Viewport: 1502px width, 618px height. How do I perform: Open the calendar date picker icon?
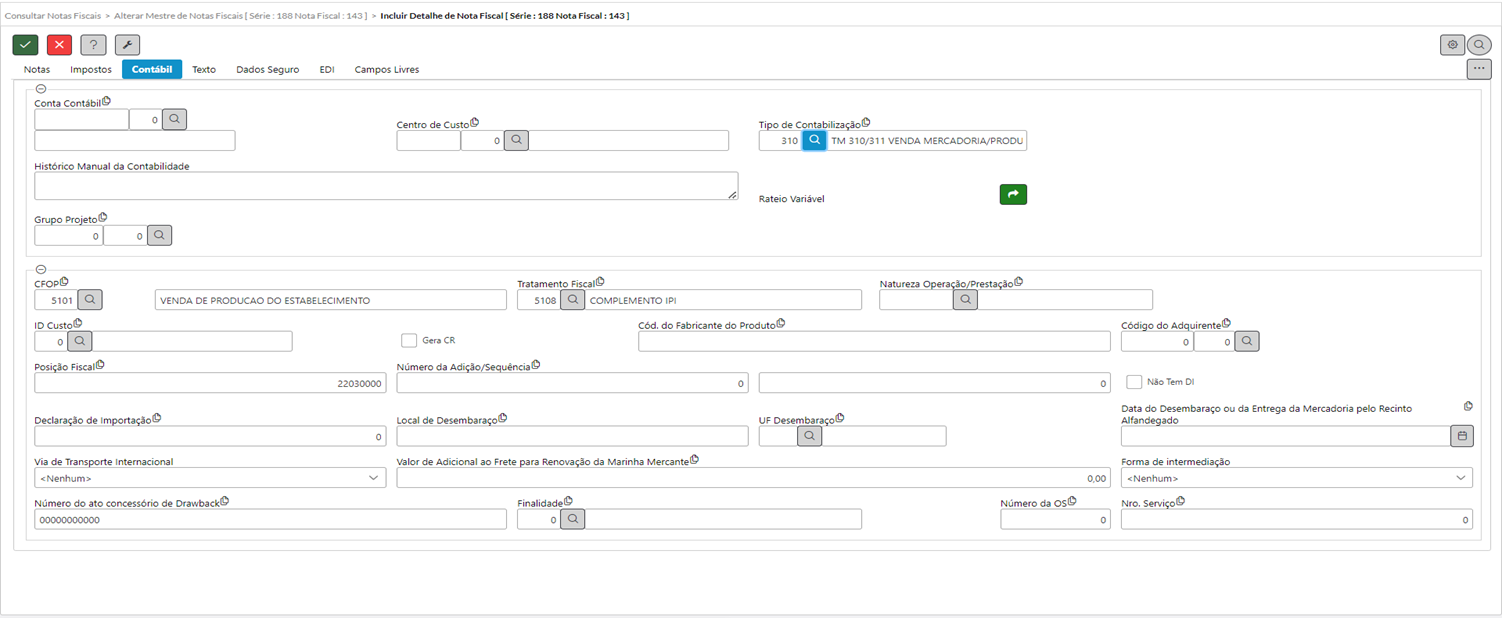point(1461,436)
